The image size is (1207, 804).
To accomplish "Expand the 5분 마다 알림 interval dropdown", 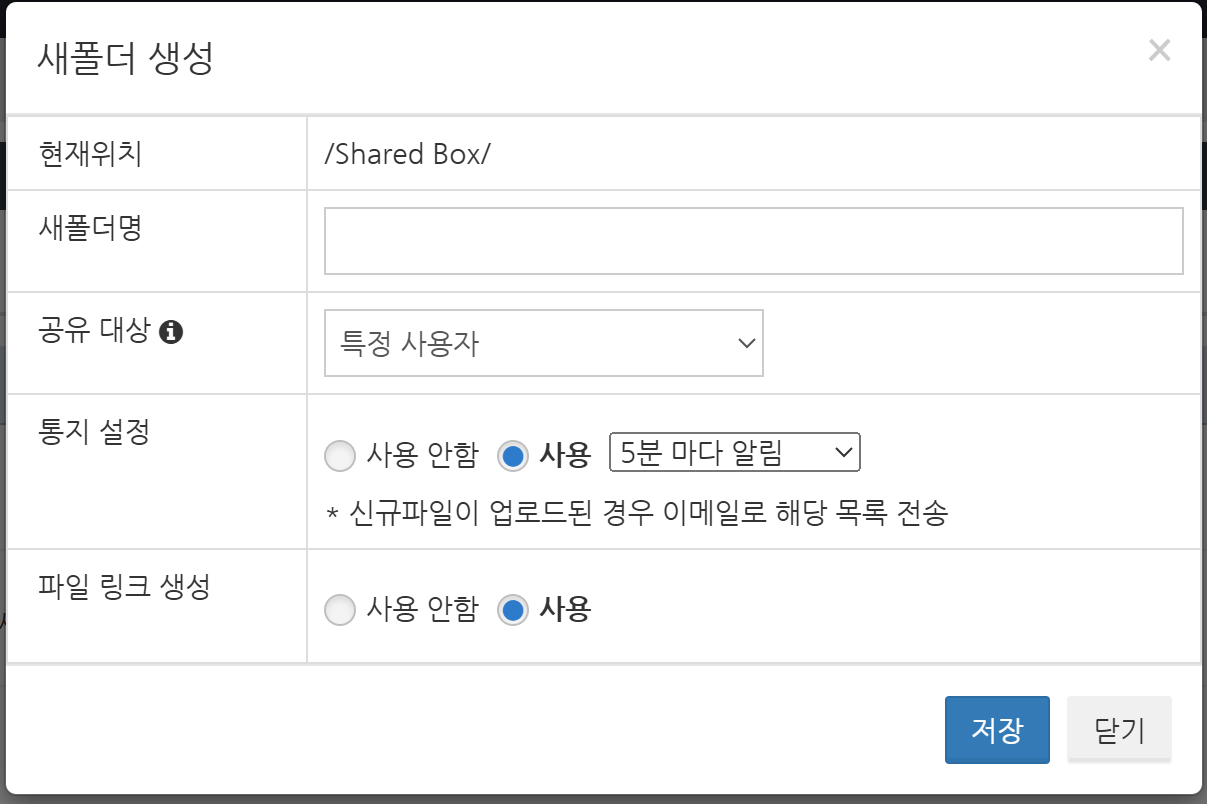I will 734,454.
